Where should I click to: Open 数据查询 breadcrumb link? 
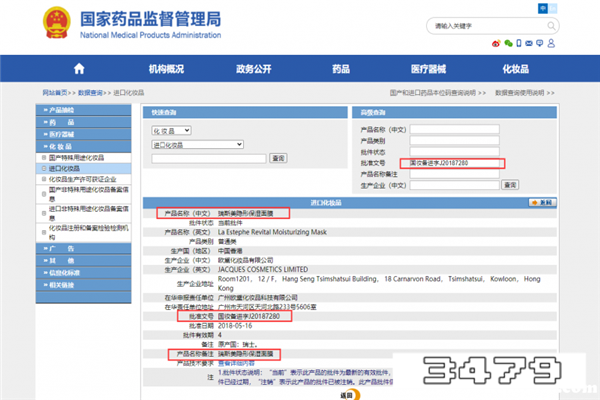tap(88, 91)
